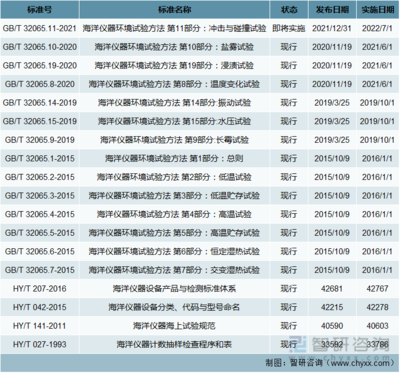This screenshot has width=400, height=373.
Task: Select cell GB/T 32065.2-2015
Action: 40,177
